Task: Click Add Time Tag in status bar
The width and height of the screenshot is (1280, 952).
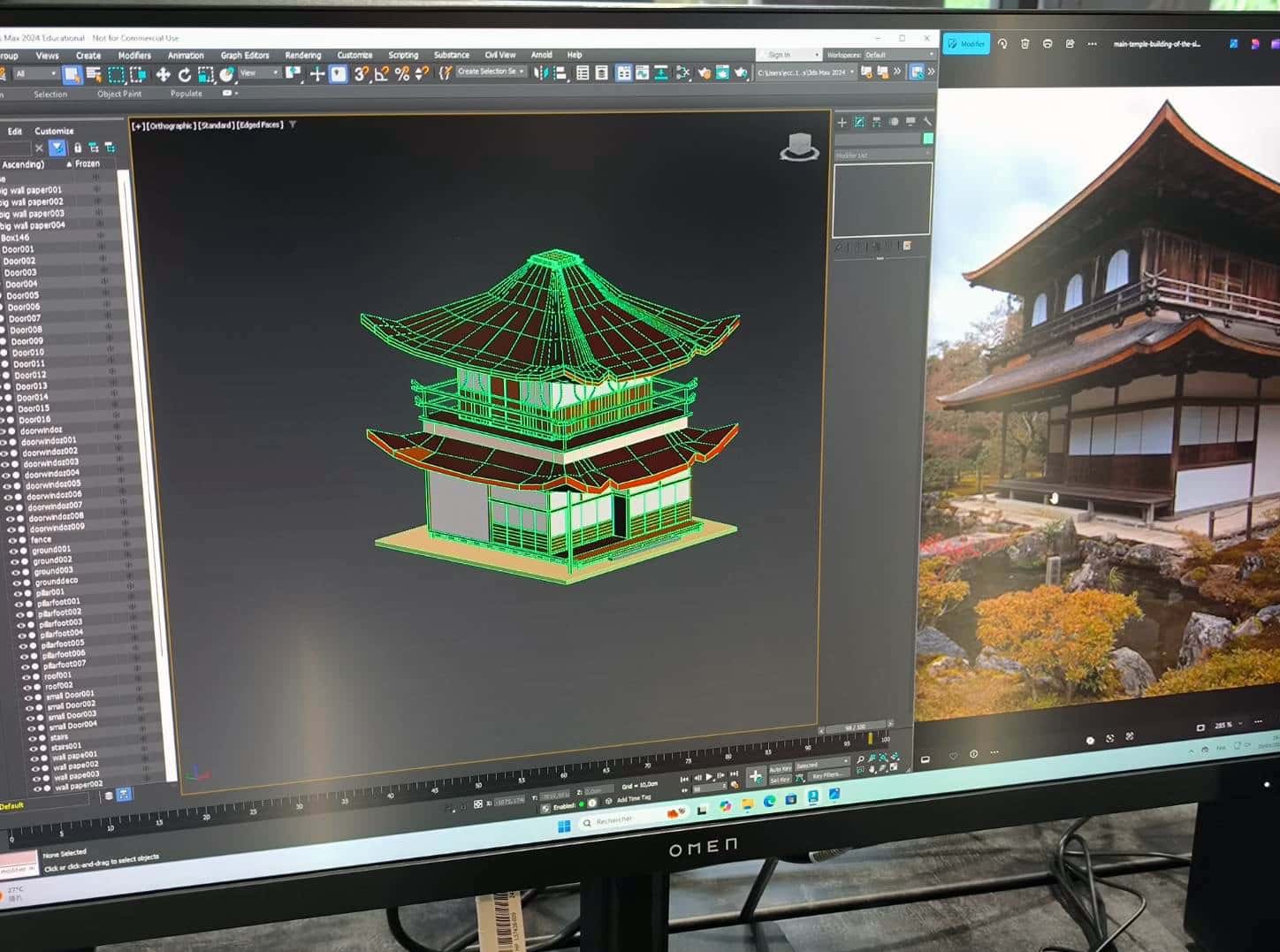Action: pos(634,798)
